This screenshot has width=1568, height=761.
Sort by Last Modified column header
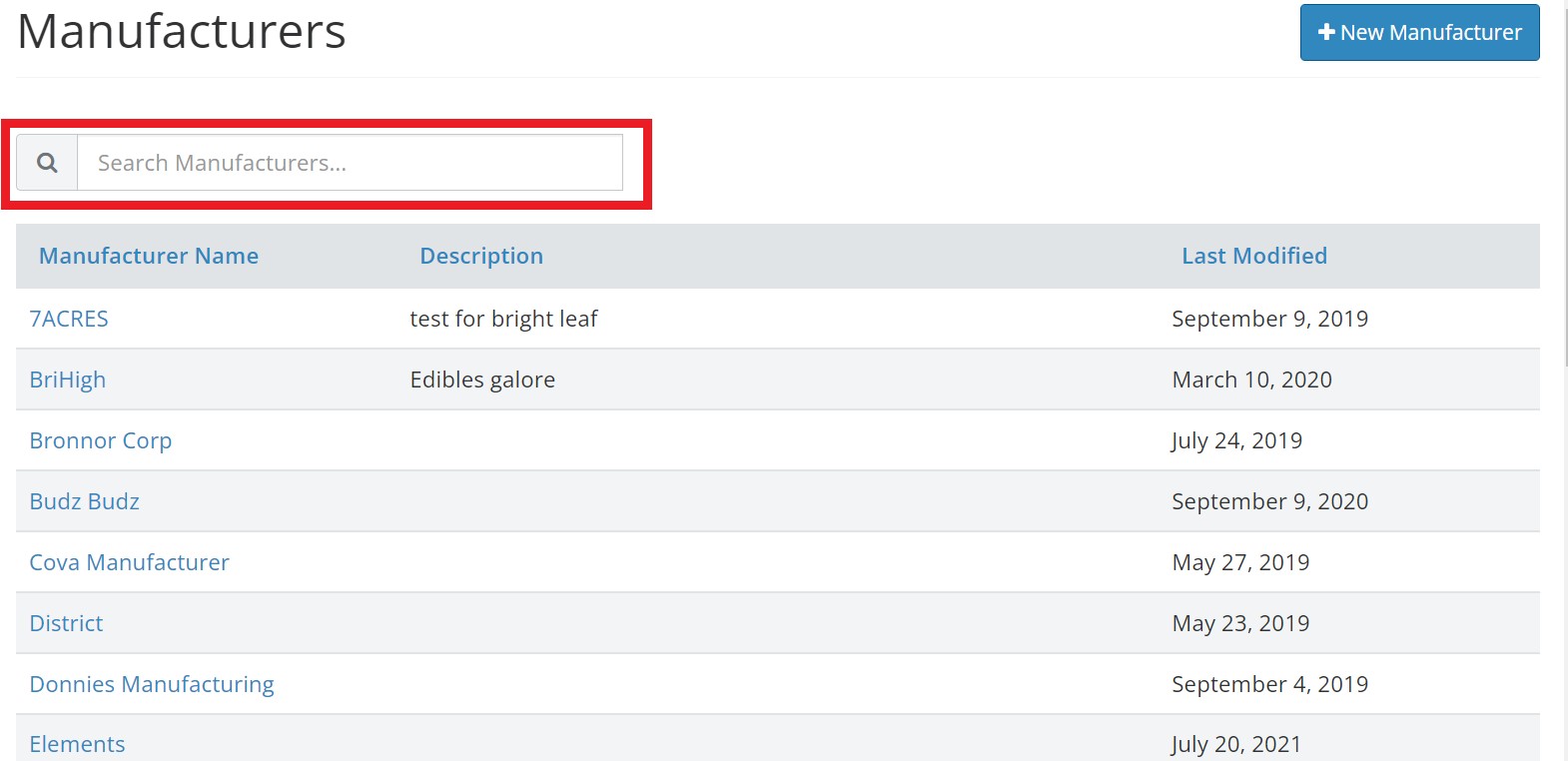(1254, 256)
